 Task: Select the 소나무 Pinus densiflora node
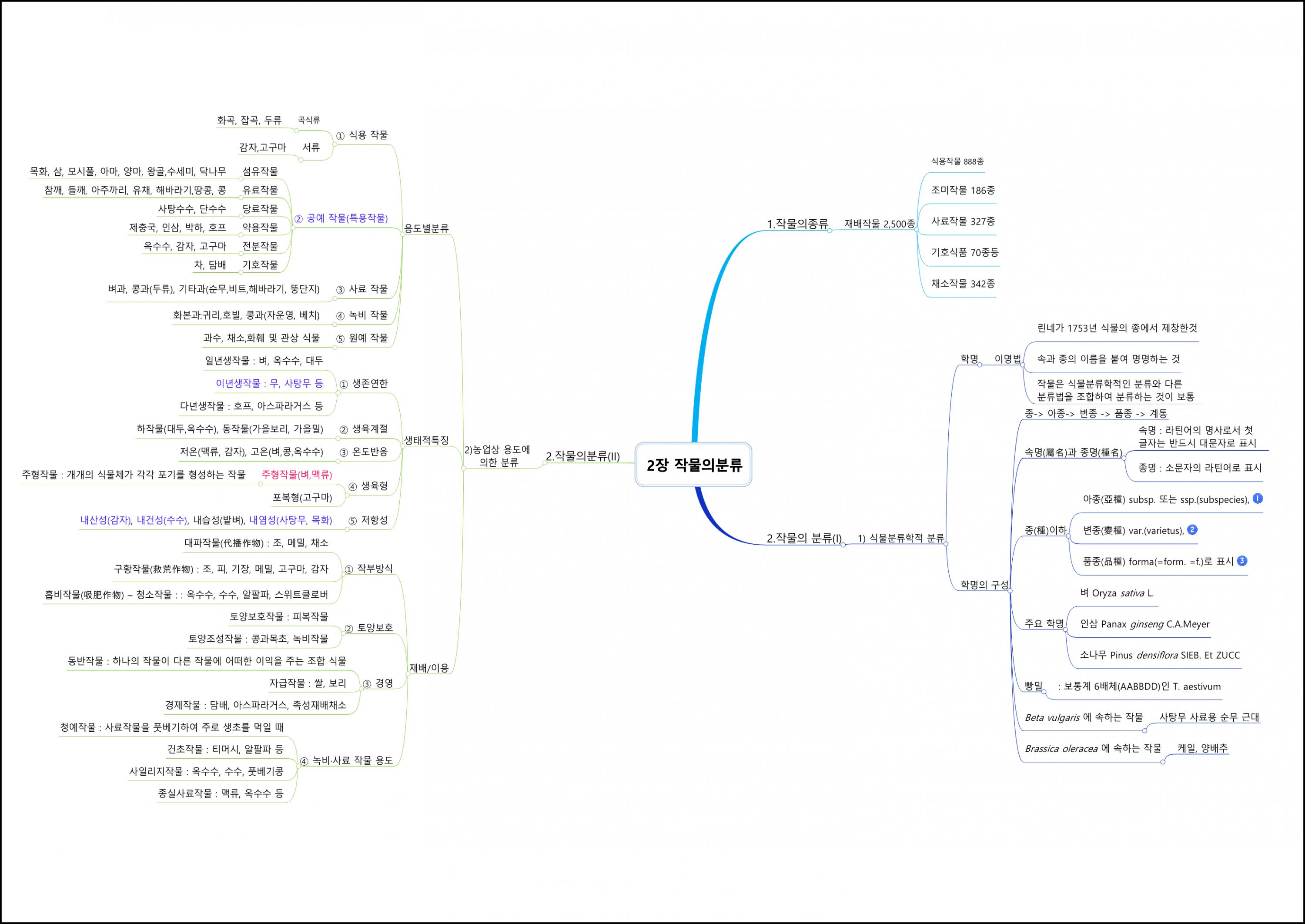tap(1160, 655)
